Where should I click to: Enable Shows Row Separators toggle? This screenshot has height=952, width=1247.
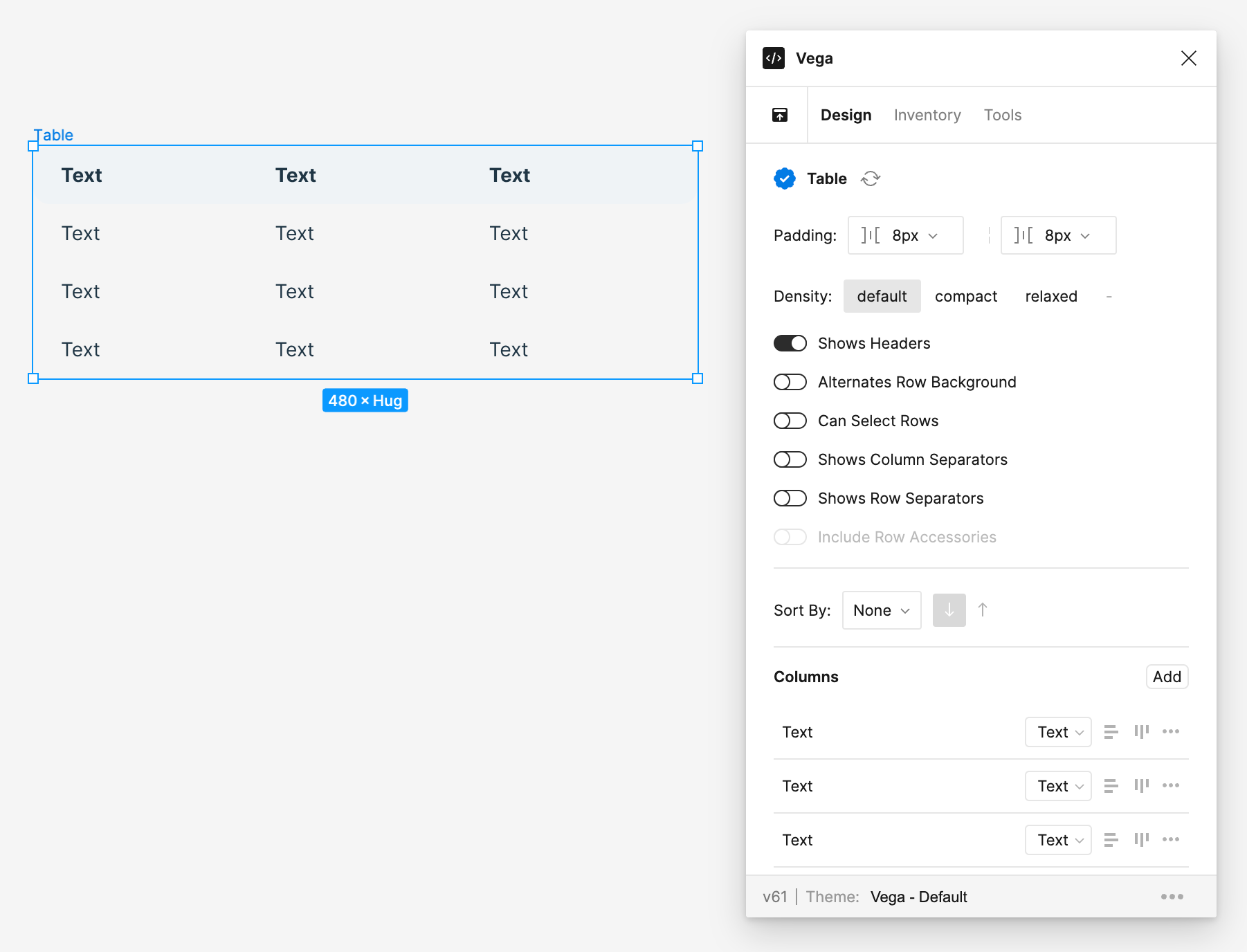tap(790, 498)
